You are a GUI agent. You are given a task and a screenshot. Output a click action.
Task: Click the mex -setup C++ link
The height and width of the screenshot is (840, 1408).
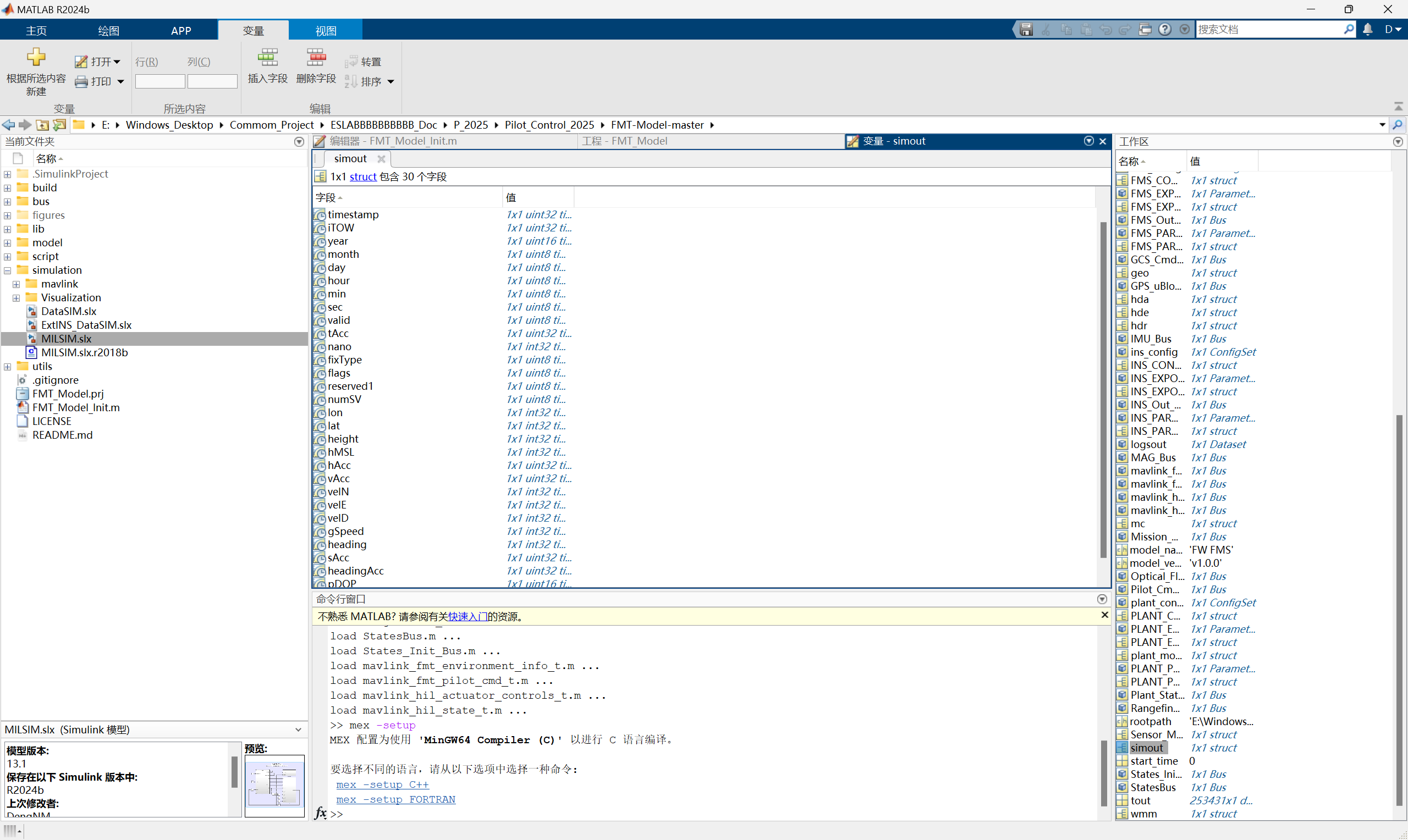coord(383,784)
